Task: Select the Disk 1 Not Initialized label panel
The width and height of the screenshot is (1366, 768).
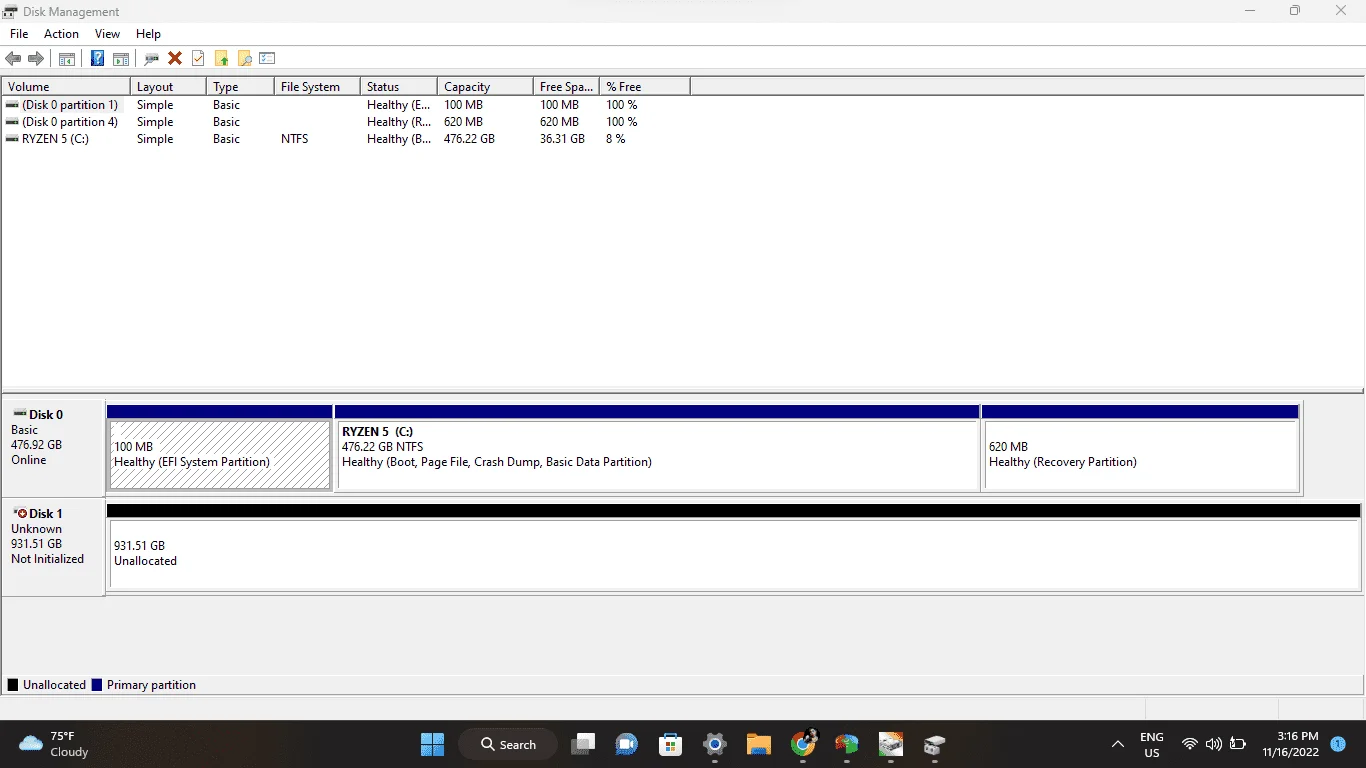Action: point(53,546)
